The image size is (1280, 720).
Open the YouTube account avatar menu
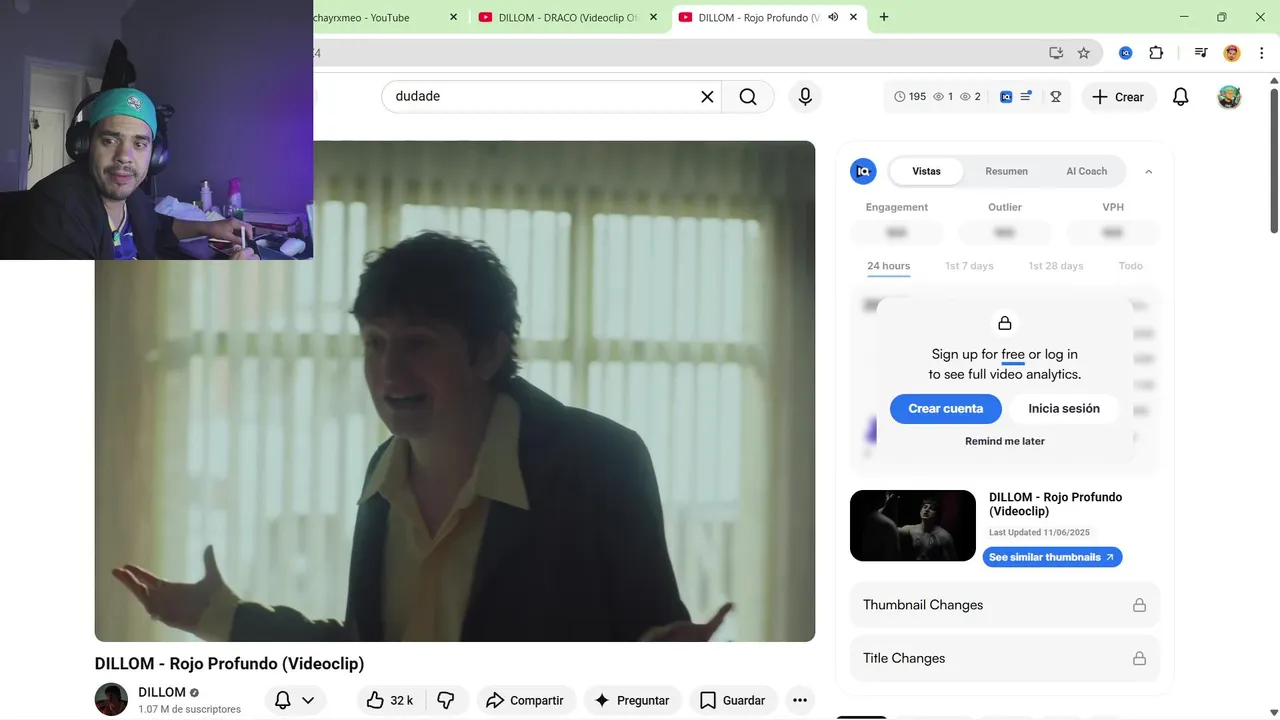pyautogui.click(x=1229, y=97)
